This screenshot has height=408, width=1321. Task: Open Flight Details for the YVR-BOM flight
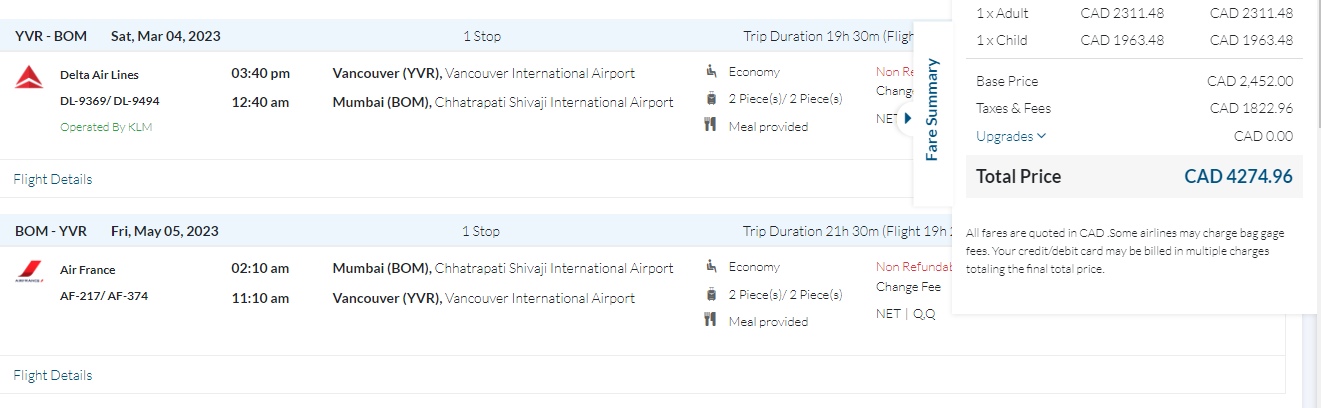(53, 180)
